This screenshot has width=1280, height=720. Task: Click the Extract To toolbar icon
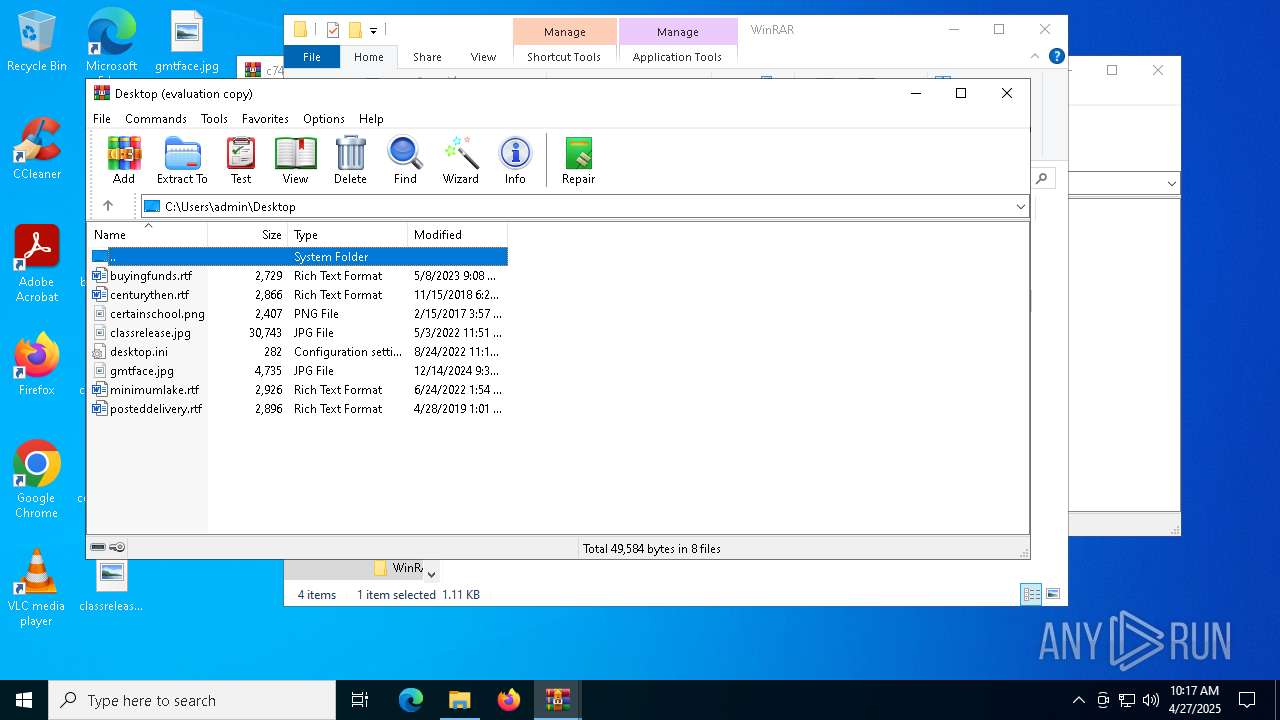click(182, 161)
